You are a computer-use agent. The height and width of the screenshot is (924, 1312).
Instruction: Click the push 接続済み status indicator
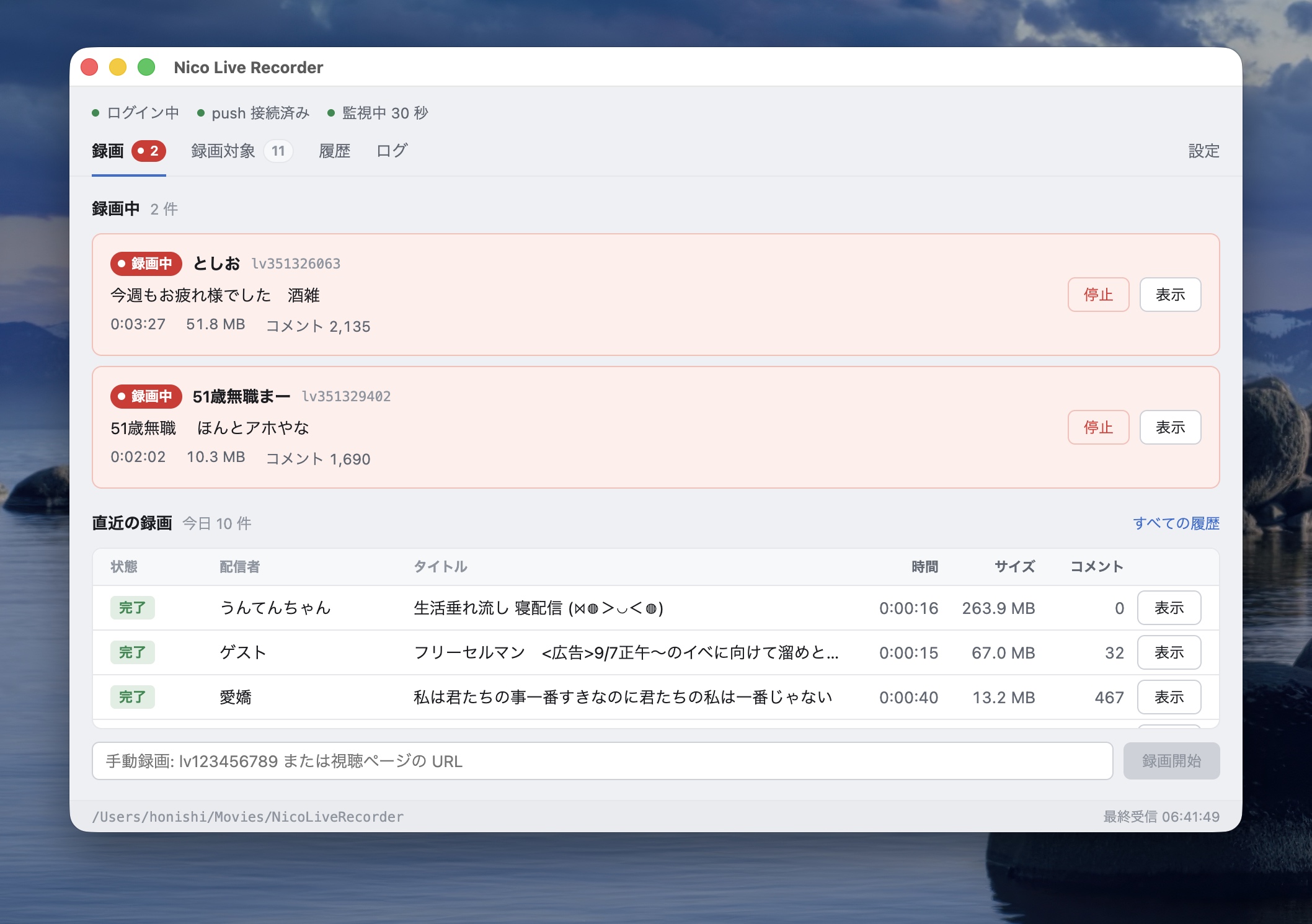(x=254, y=113)
